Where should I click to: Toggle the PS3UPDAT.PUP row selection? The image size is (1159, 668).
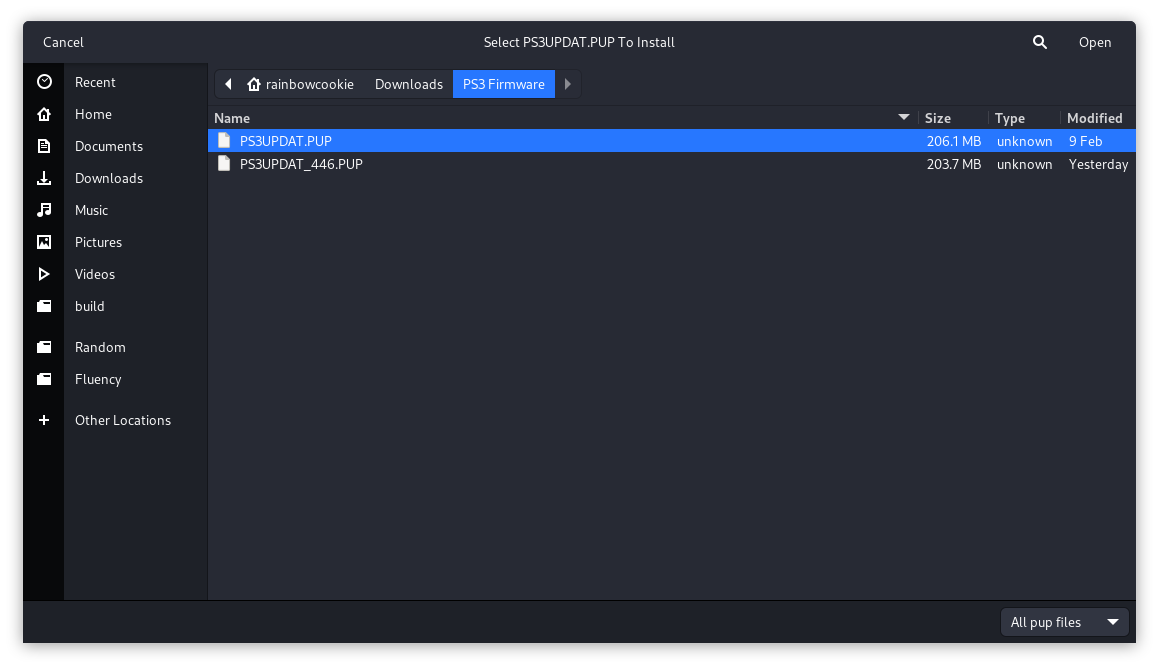pyautogui.click(x=285, y=141)
